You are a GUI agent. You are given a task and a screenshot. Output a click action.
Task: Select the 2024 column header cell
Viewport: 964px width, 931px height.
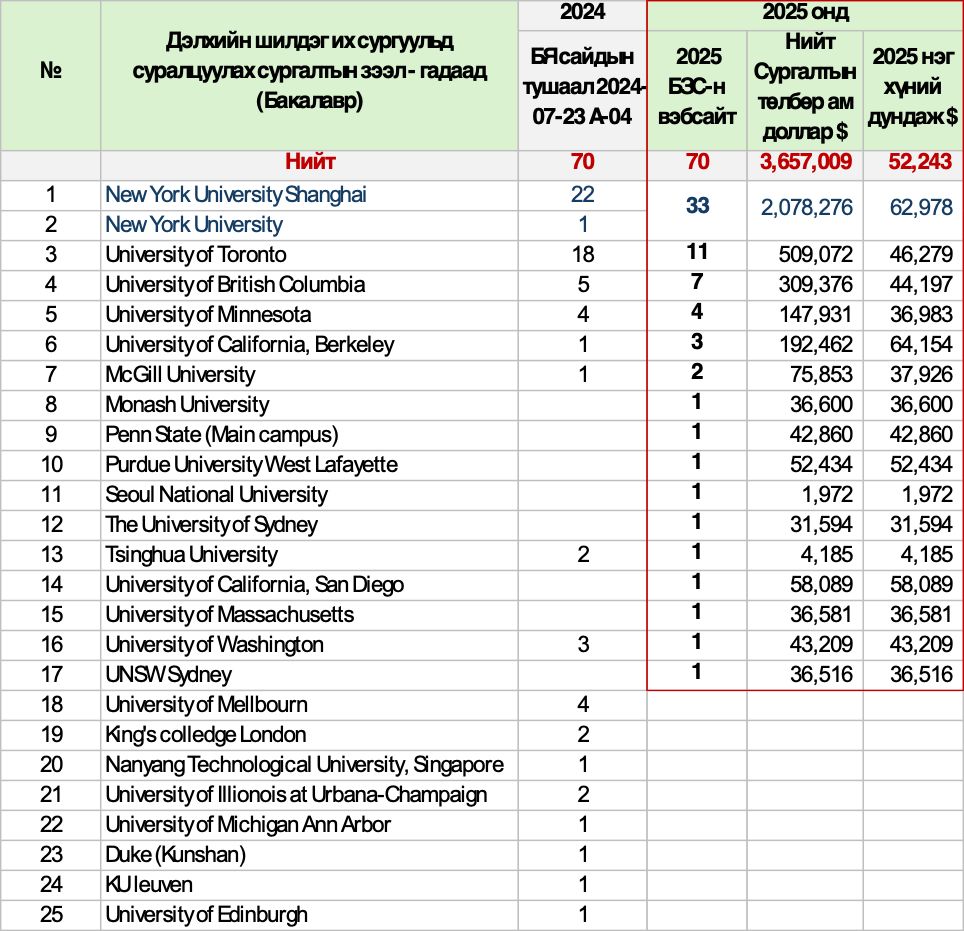583,14
